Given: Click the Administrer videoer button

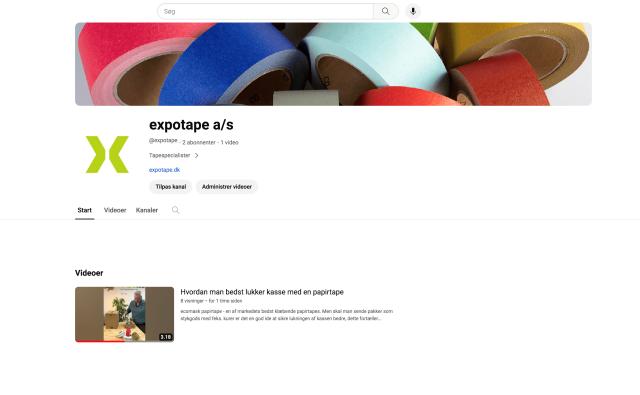Looking at the screenshot, I should click(227, 187).
